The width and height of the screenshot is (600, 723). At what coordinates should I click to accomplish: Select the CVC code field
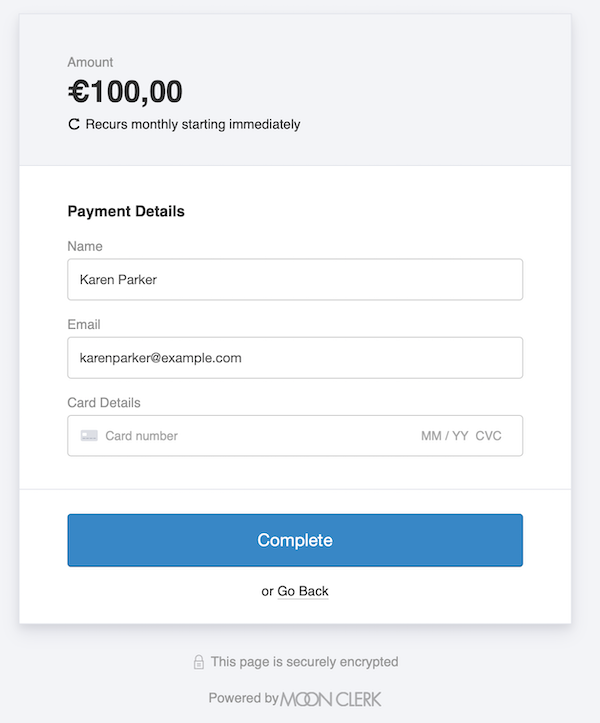489,436
